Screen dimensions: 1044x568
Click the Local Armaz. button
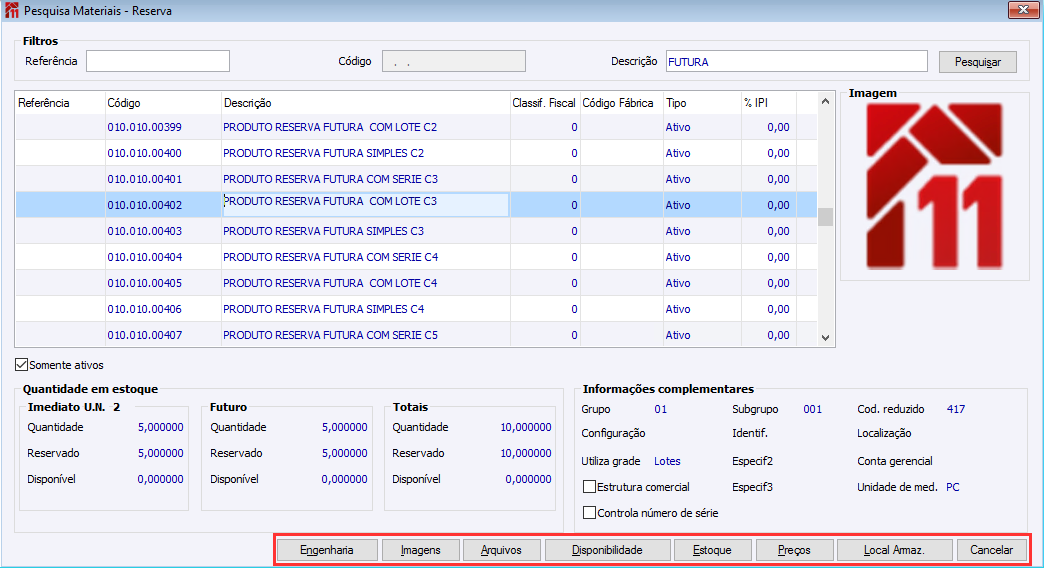[894, 550]
